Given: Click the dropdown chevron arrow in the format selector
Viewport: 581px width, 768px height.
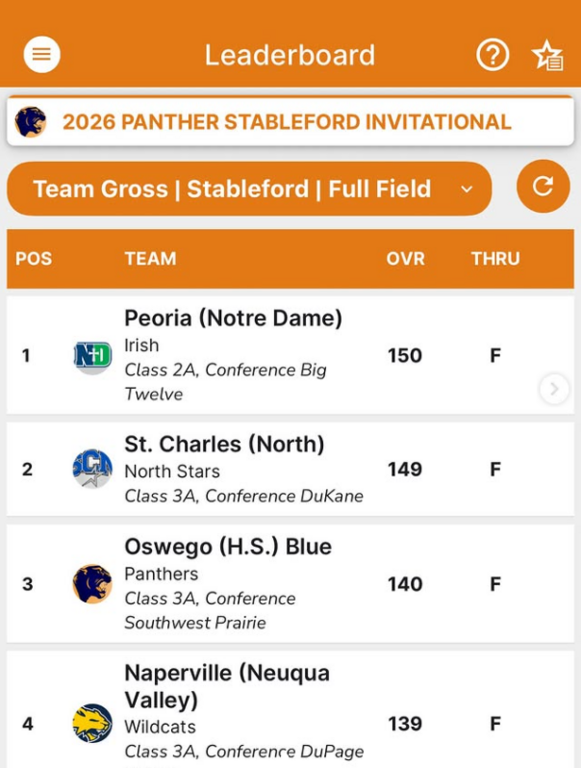Looking at the screenshot, I should 467,189.
